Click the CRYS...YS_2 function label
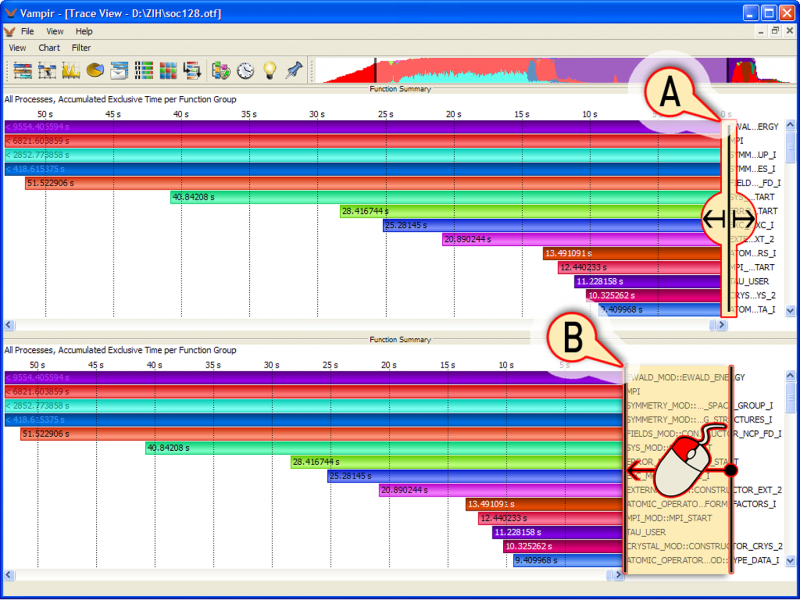 point(753,295)
